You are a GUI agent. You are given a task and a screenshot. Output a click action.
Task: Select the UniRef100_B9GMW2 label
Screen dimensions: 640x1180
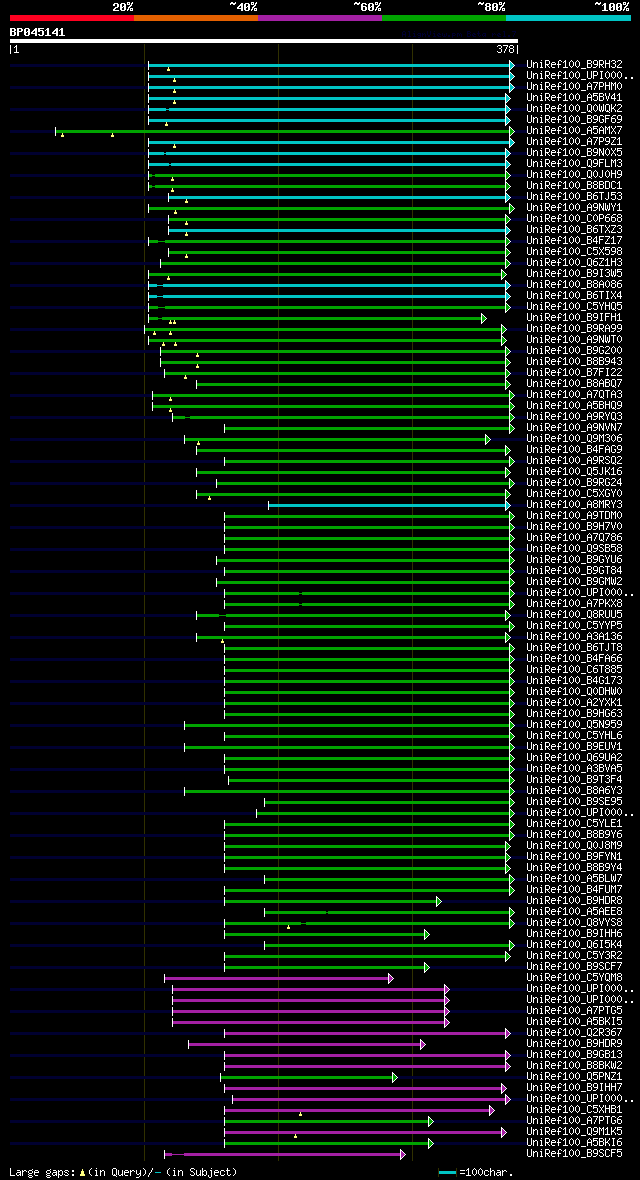(x=574, y=582)
